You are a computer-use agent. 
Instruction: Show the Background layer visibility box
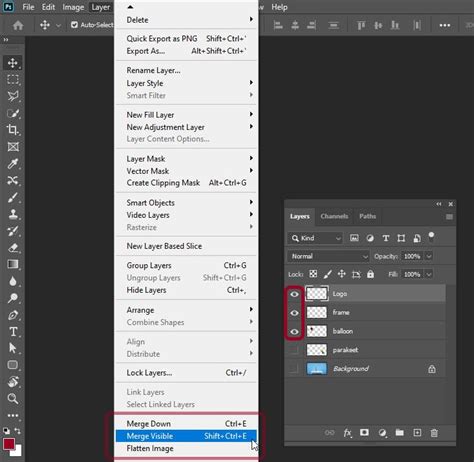click(x=294, y=368)
